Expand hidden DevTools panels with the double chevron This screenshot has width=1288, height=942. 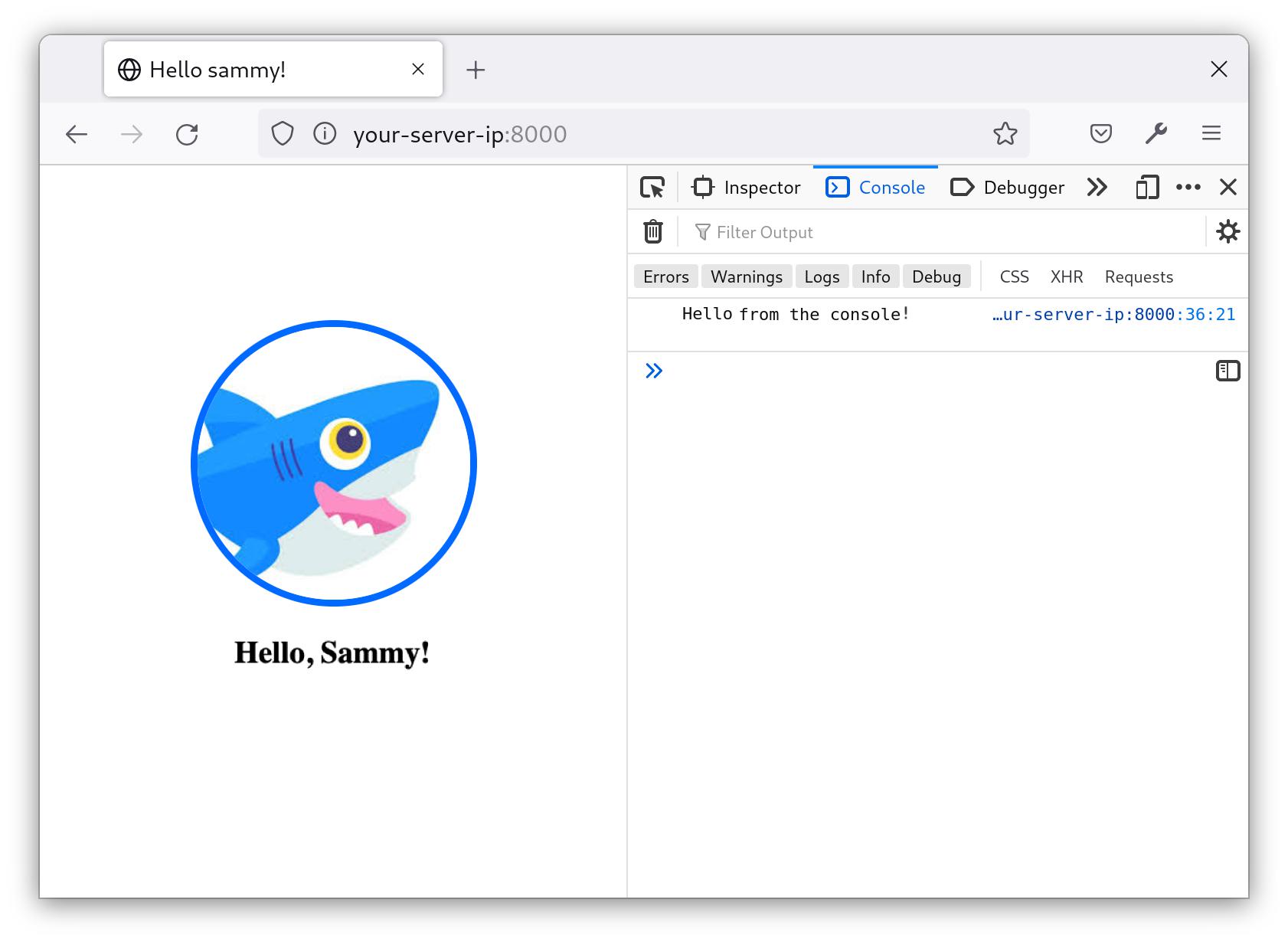pyautogui.click(x=1097, y=187)
